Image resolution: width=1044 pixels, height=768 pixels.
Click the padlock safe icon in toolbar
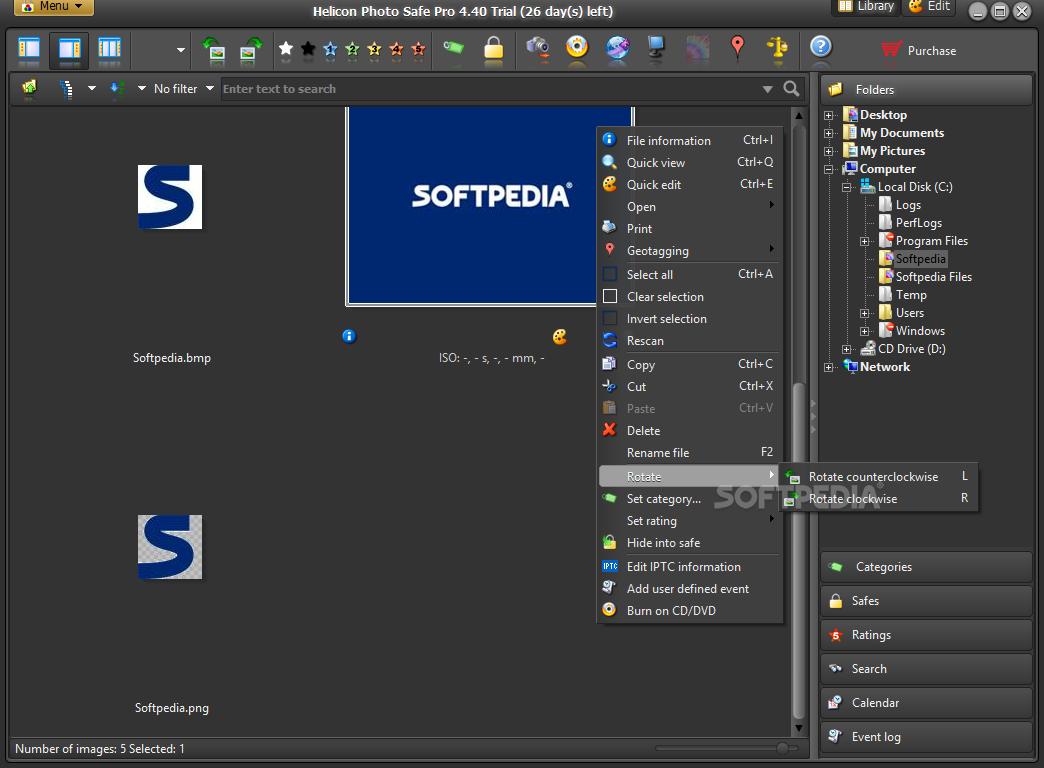(493, 48)
